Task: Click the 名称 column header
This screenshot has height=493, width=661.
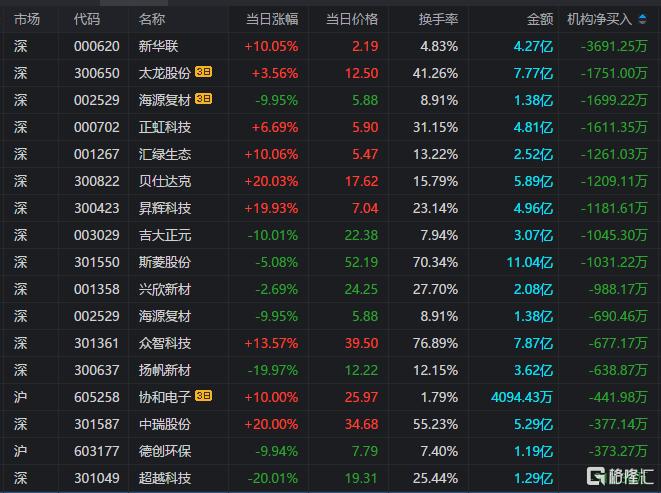Action: click(x=152, y=19)
